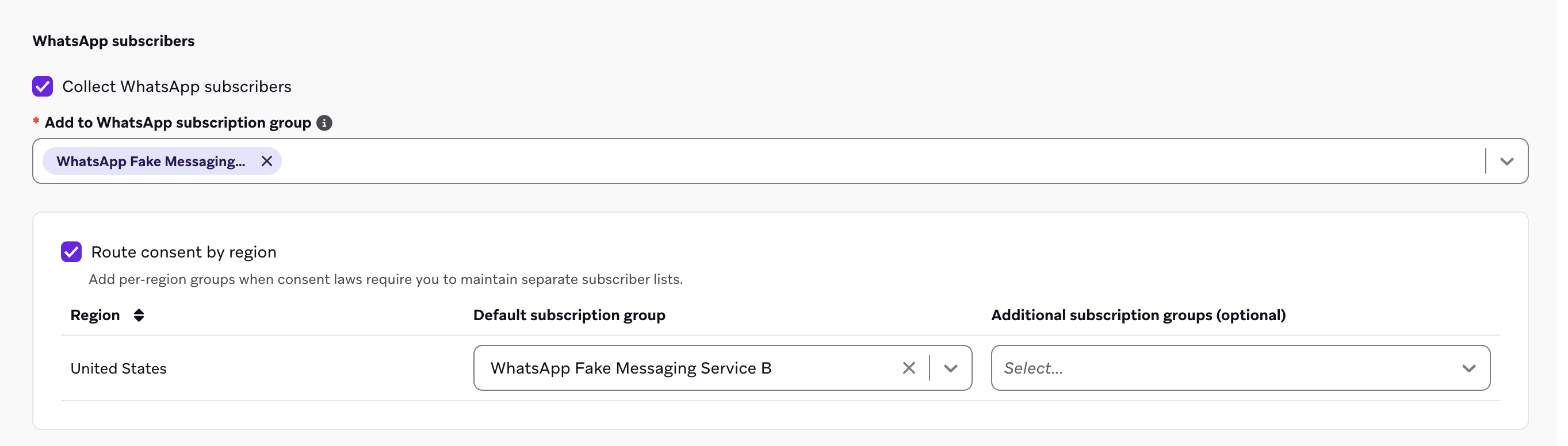Click the info icon beside WhatsApp subscription group

coord(324,123)
